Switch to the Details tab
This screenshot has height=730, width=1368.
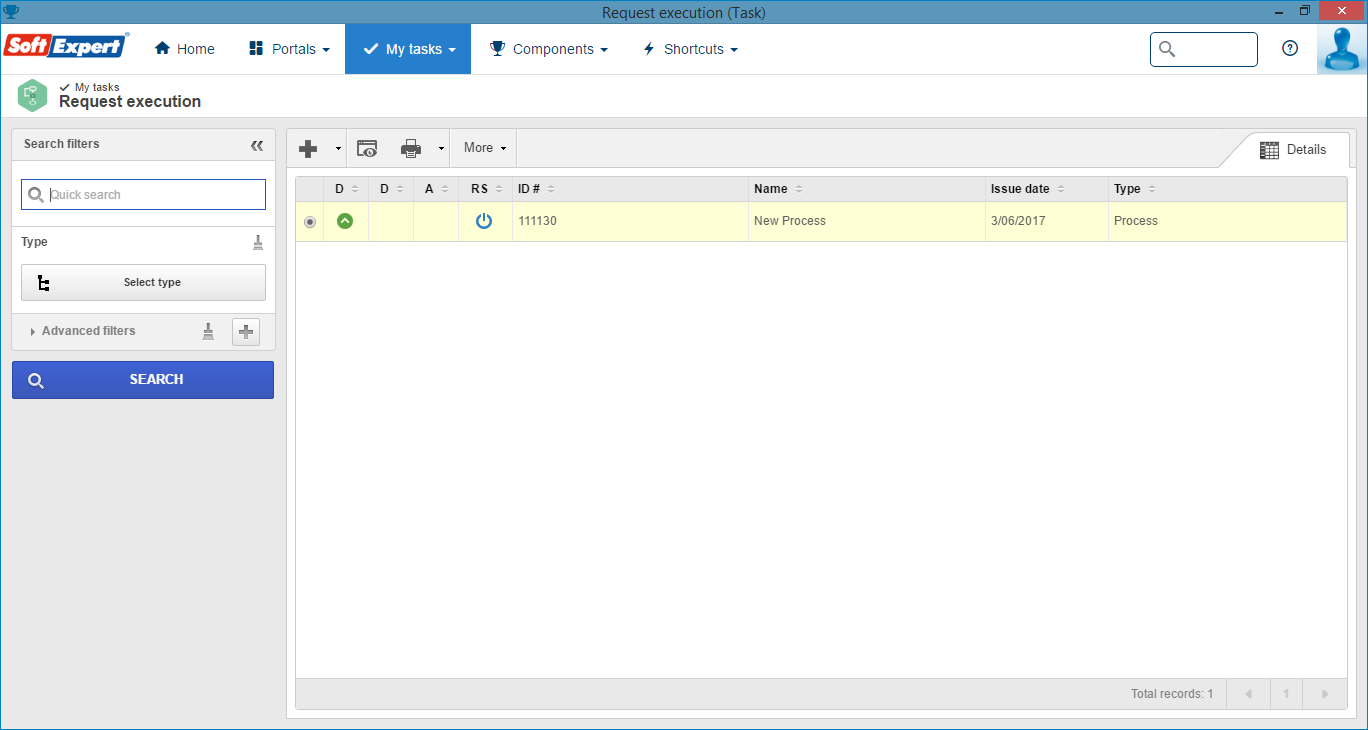(x=1293, y=150)
